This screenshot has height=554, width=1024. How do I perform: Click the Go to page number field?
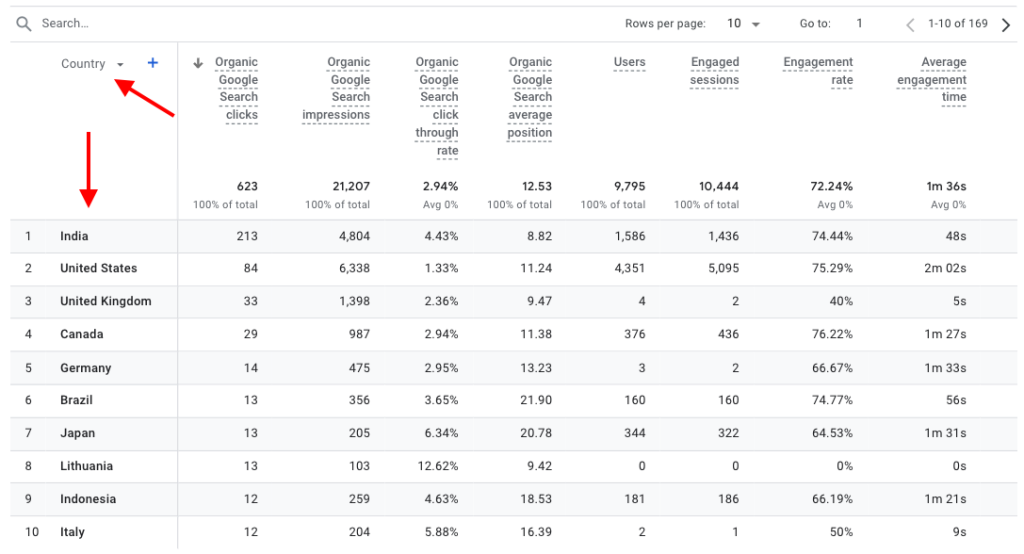[858, 24]
